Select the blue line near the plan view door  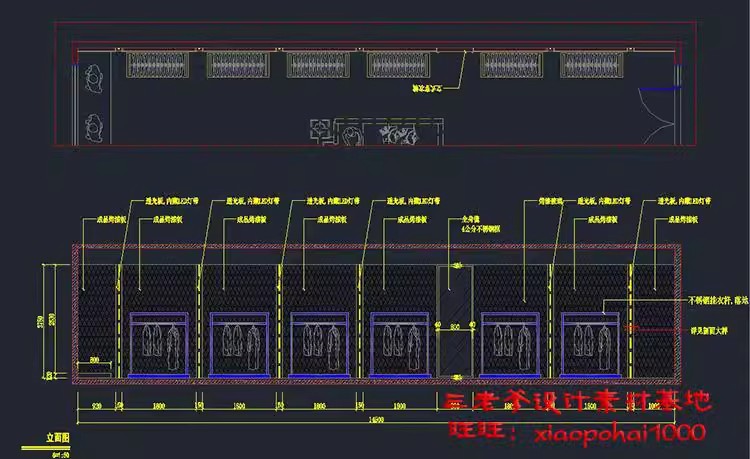coord(660,88)
